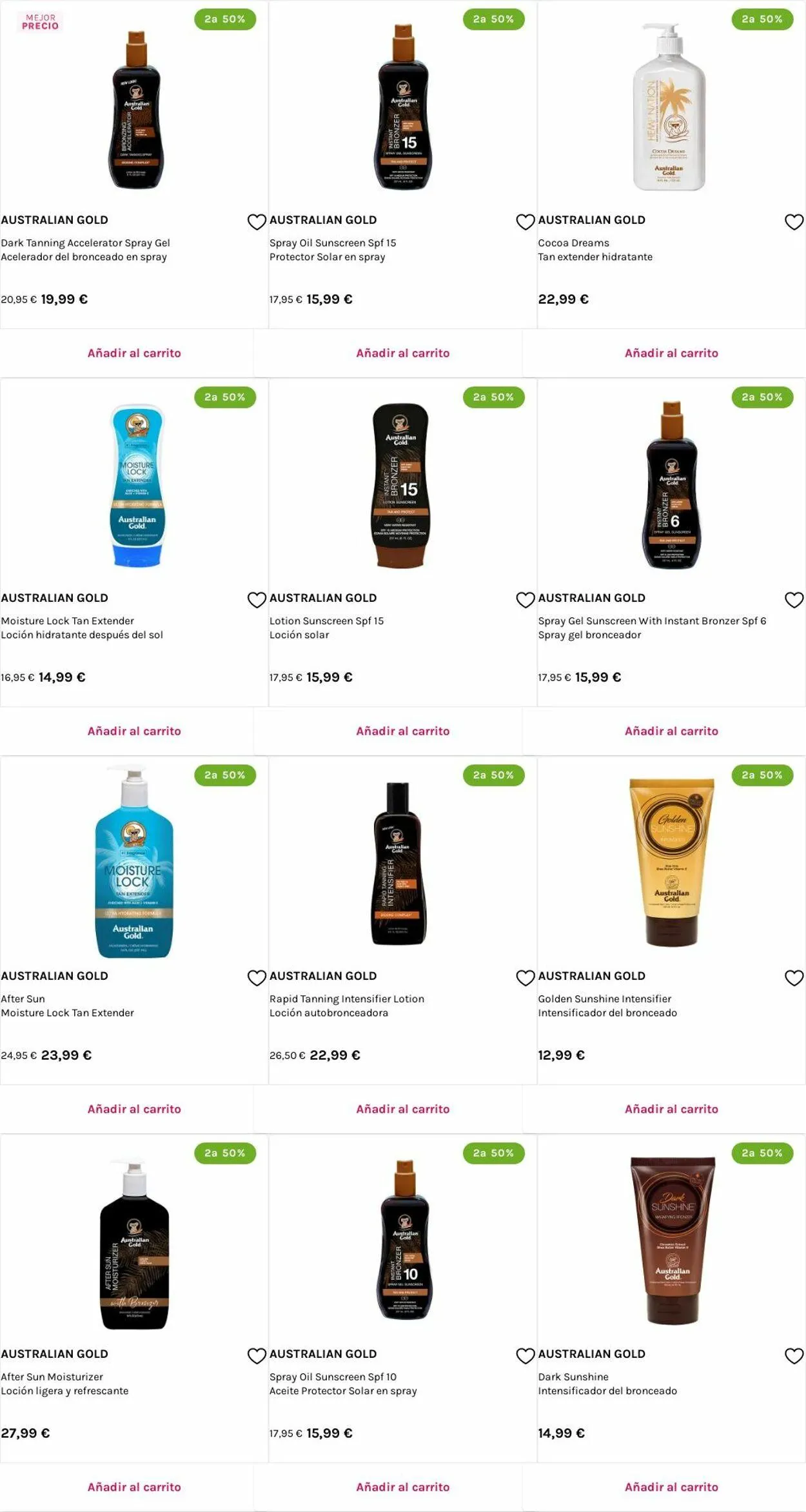The height and width of the screenshot is (1512, 806).
Task: Toggle favorite heart for After Sun Moisture Lock
Action: point(257,978)
